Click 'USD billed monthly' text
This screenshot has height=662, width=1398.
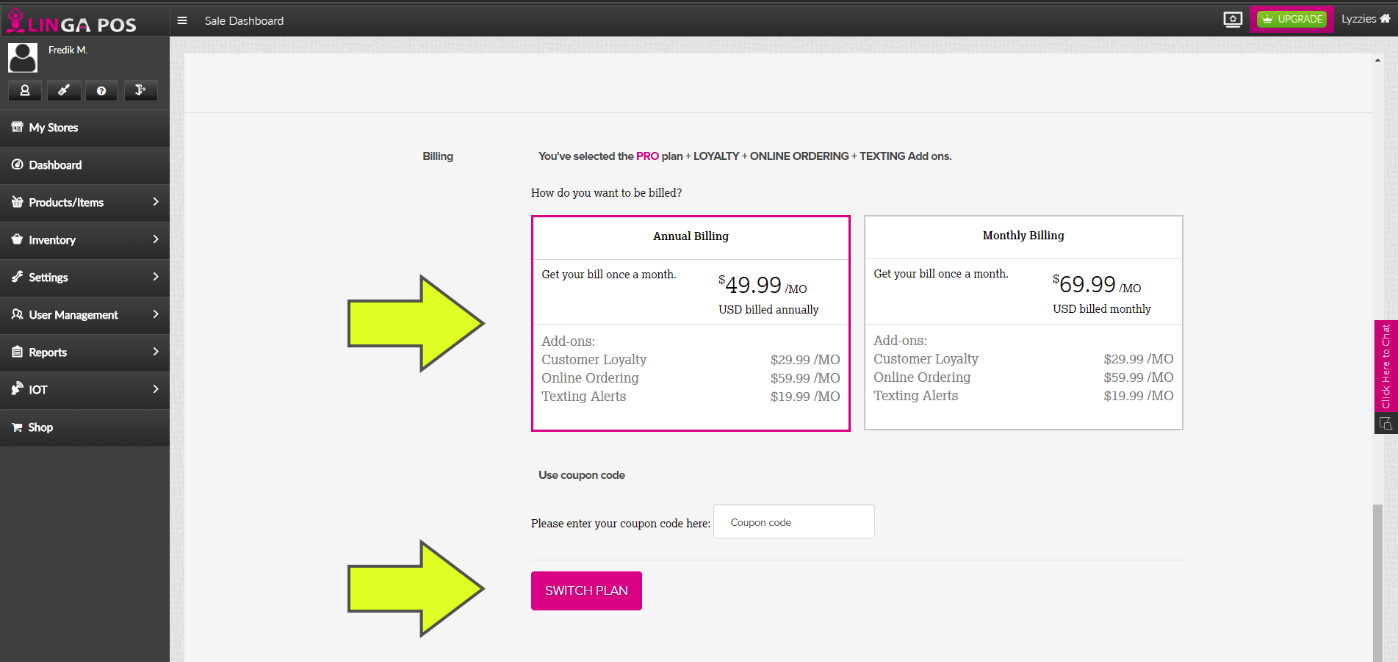[1102, 309]
